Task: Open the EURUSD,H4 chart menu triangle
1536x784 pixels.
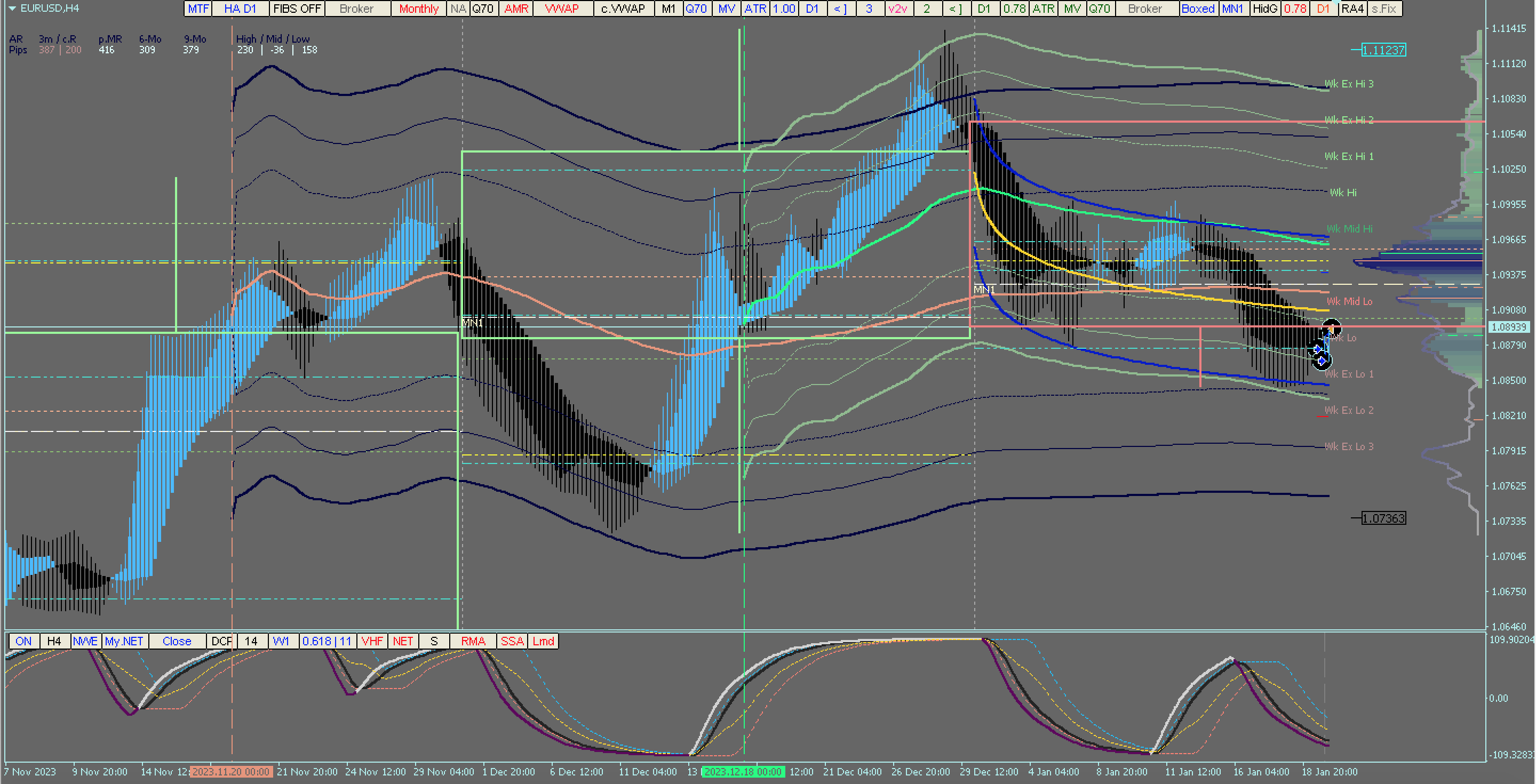Action: pyautogui.click(x=12, y=9)
